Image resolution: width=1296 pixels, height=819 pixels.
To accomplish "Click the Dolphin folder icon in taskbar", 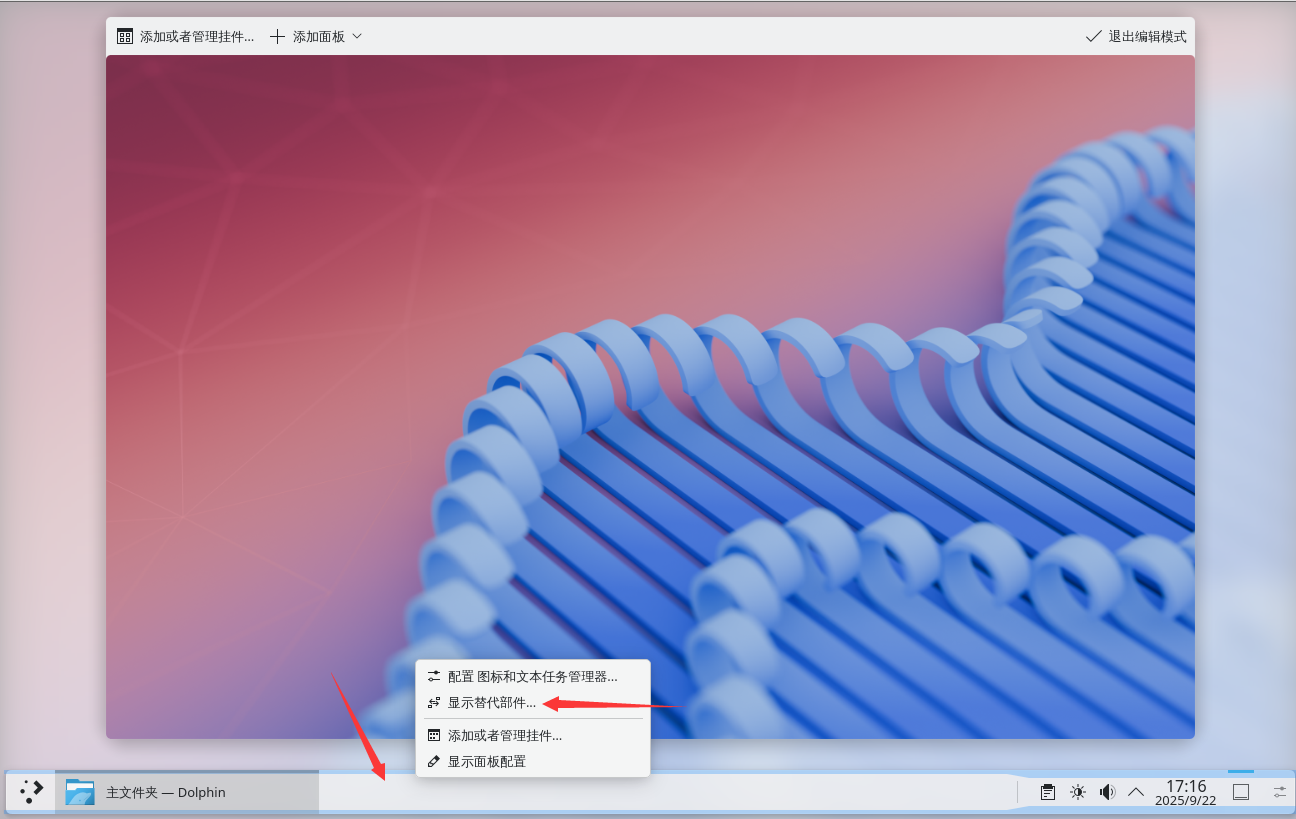I will pos(80,792).
